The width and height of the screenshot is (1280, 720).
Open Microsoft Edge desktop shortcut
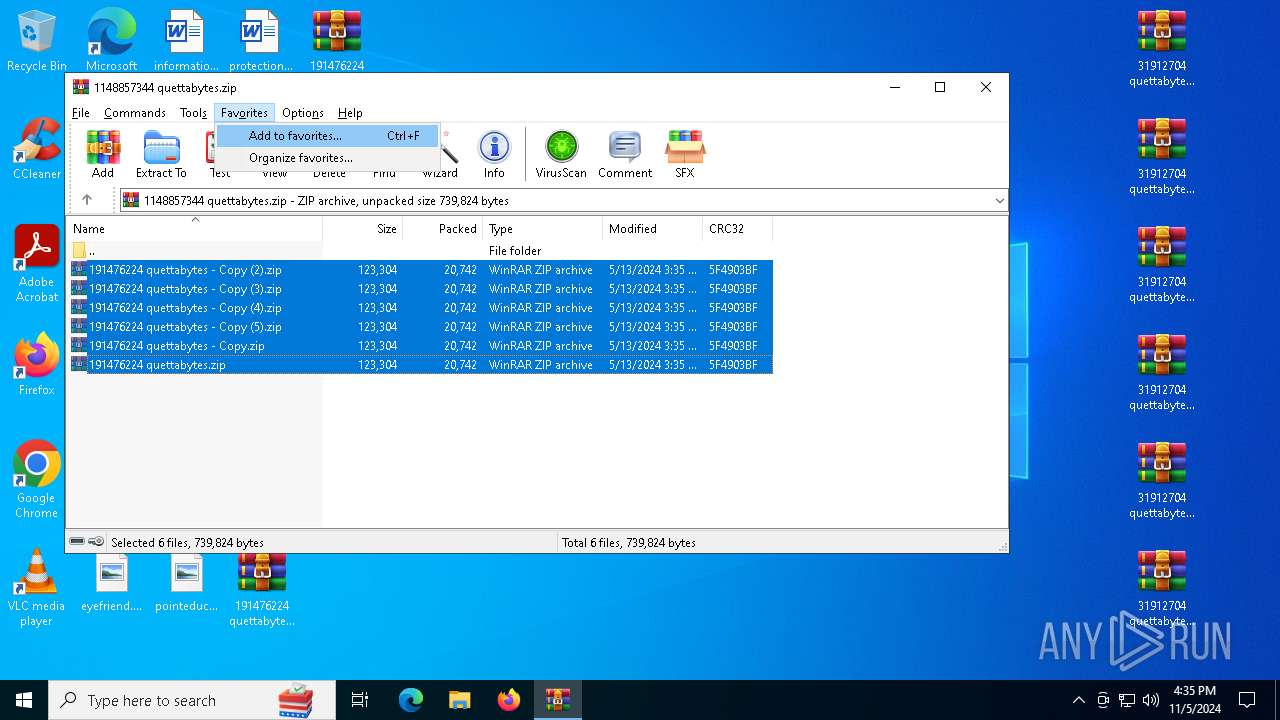coord(111,41)
